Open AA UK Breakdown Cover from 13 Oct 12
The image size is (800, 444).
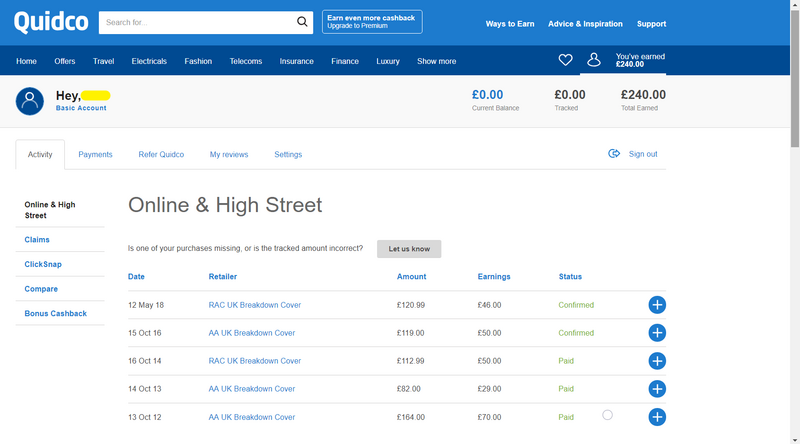pos(252,417)
